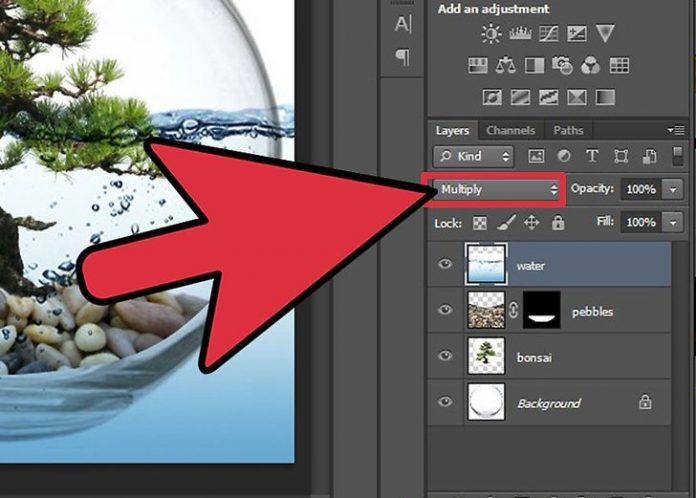Viewport: 696px width, 498px height.
Task: Open the Opacity slider dropdown arrow
Action: [x=673, y=189]
